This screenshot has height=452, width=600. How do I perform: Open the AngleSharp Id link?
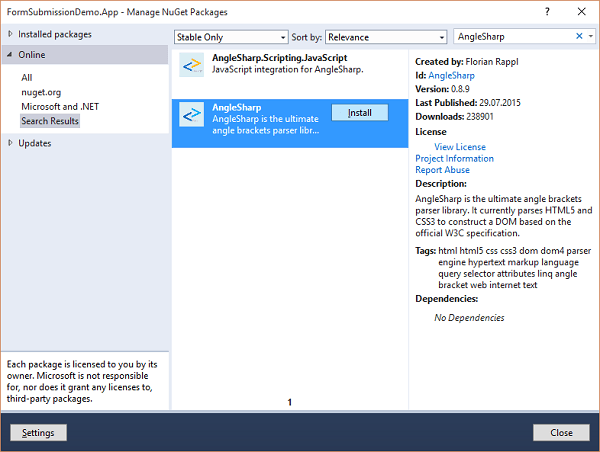452,75
